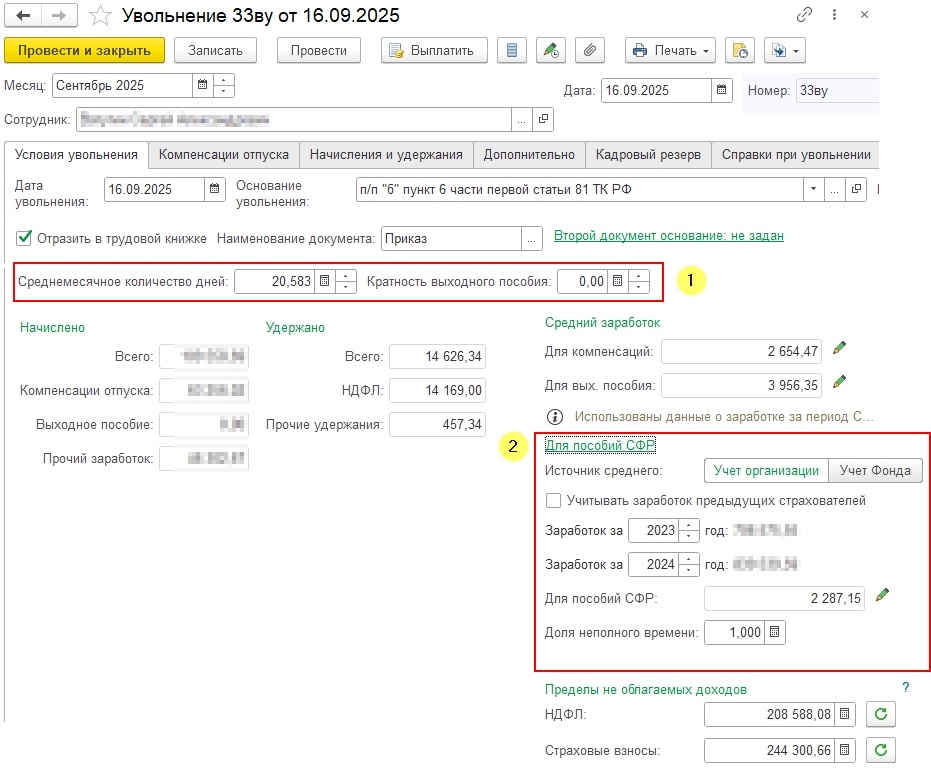The width and height of the screenshot is (931, 777).
Task: Switch to the Начисления и удержания tab
Action: pos(386,154)
